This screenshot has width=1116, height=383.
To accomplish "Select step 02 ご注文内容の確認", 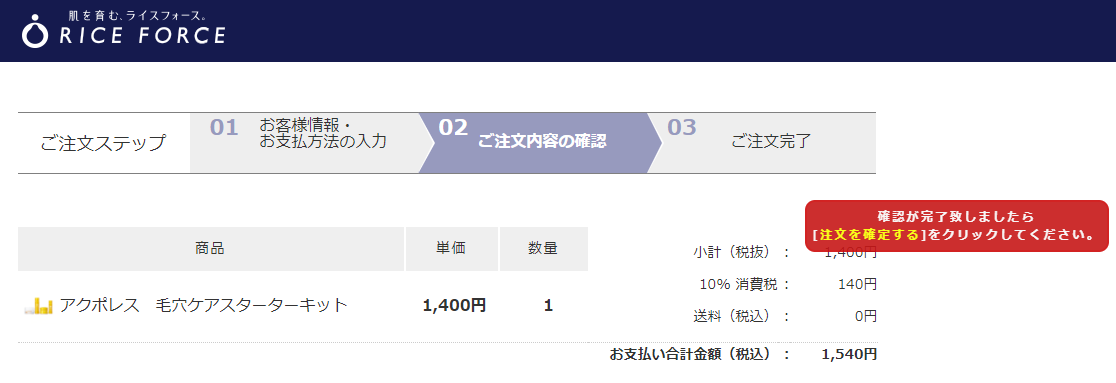I will pyautogui.click(x=539, y=142).
